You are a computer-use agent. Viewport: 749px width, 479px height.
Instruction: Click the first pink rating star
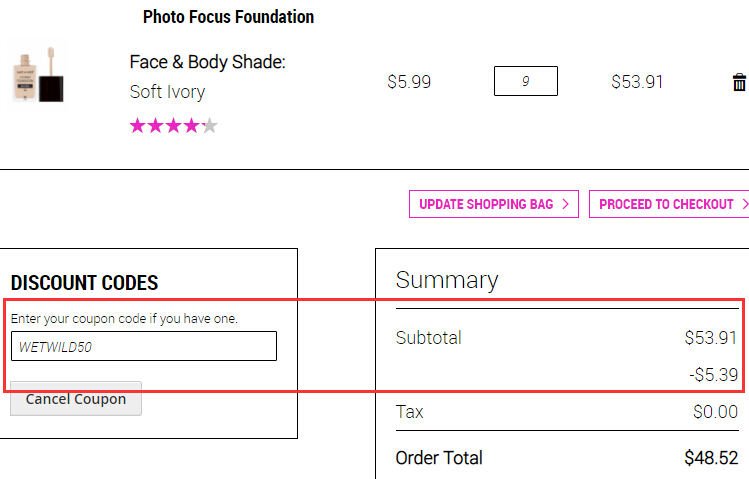(x=138, y=126)
